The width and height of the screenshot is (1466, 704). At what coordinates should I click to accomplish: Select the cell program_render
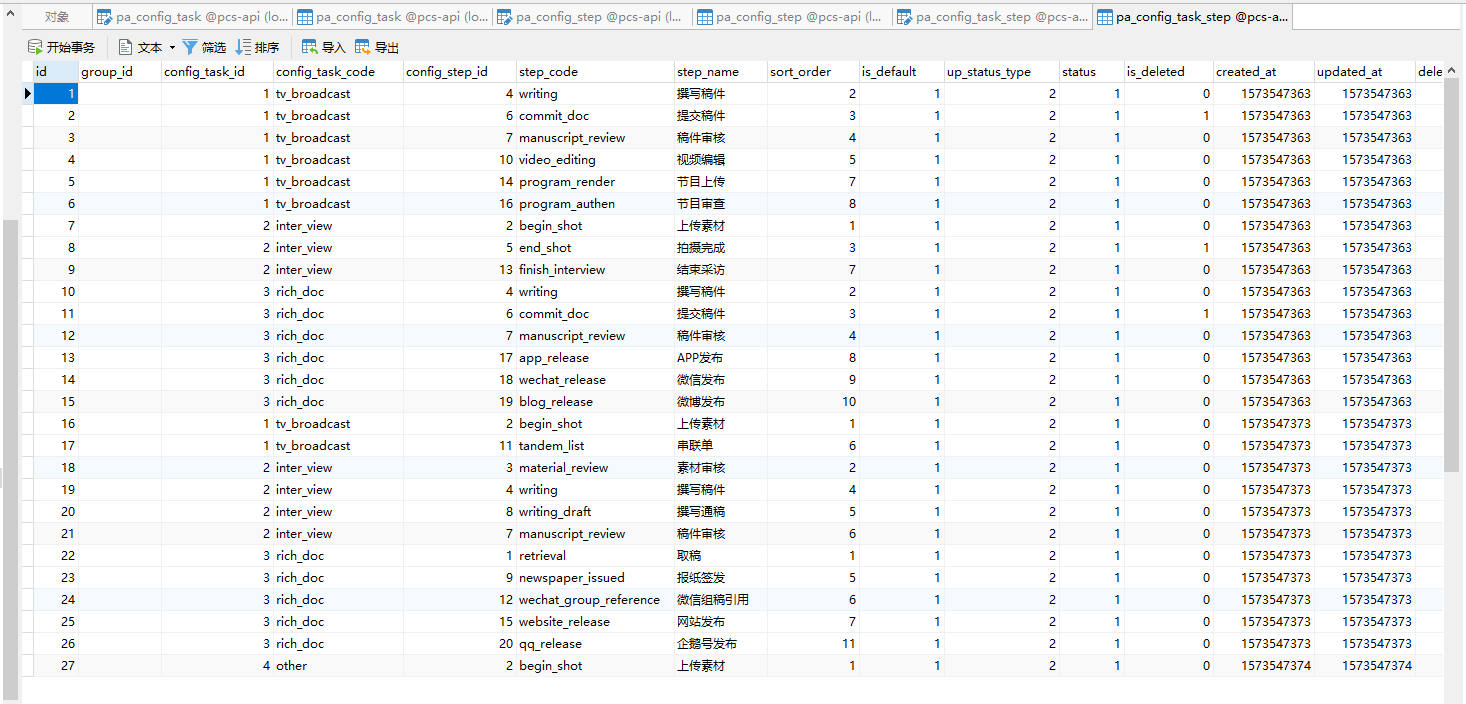point(595,182)
